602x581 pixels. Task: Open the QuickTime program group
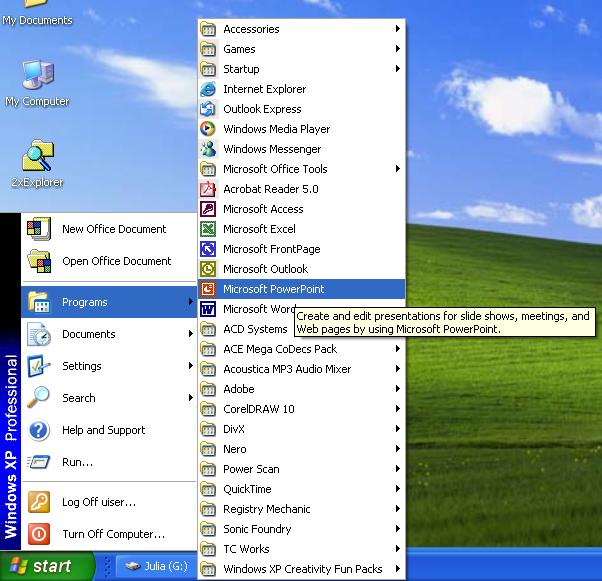(301, 489)
